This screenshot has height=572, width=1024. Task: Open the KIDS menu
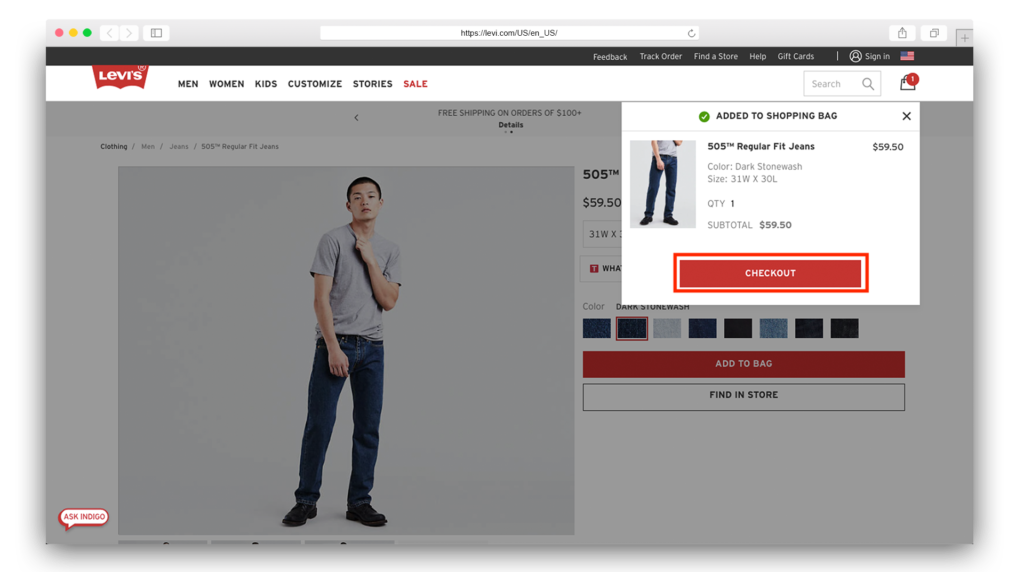[x=266, y=84]
